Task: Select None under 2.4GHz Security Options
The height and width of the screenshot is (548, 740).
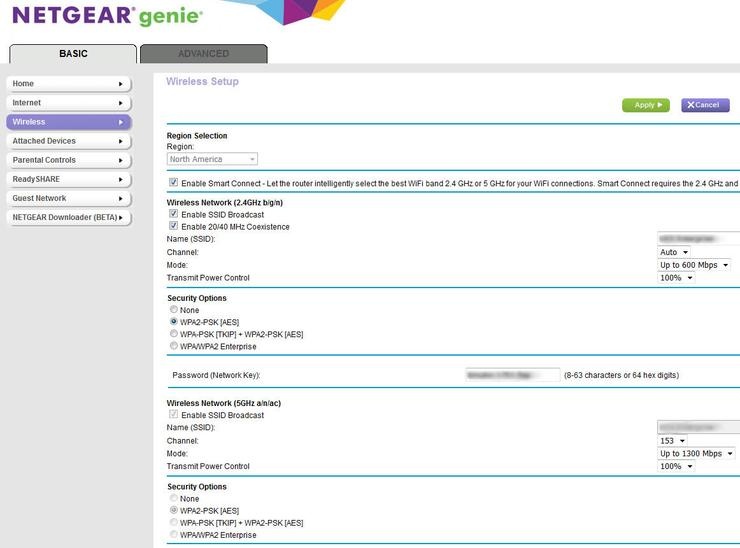Action: pyautogui.click(x=174, y=310)
